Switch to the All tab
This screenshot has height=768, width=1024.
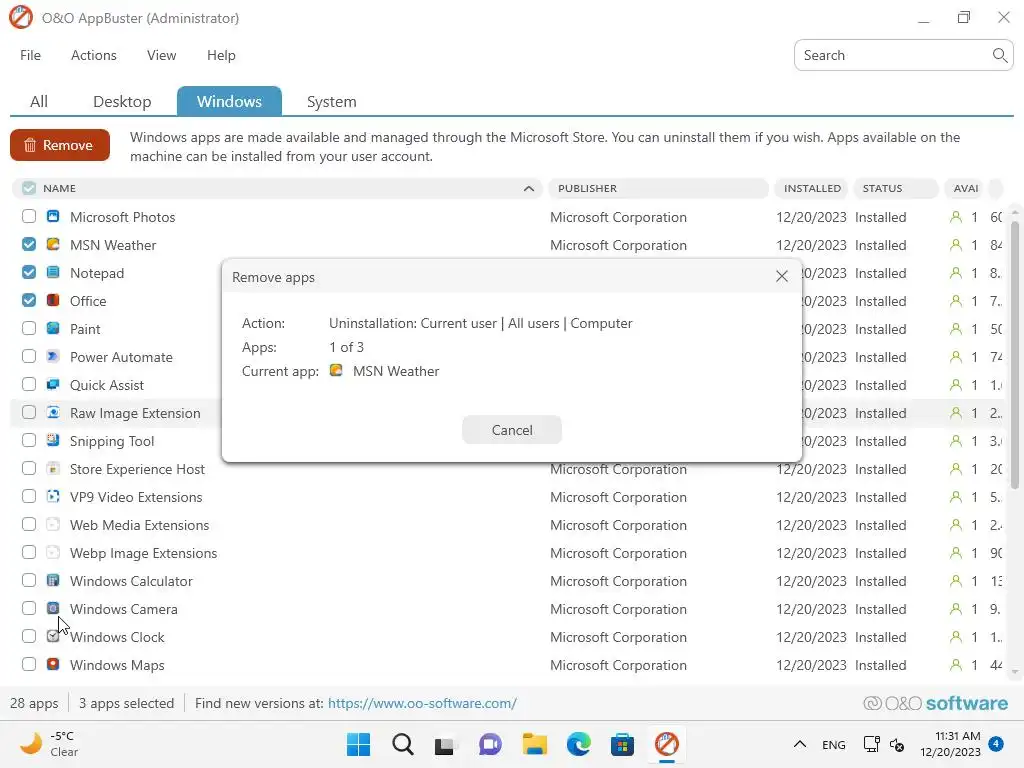[x=39, y=101]
